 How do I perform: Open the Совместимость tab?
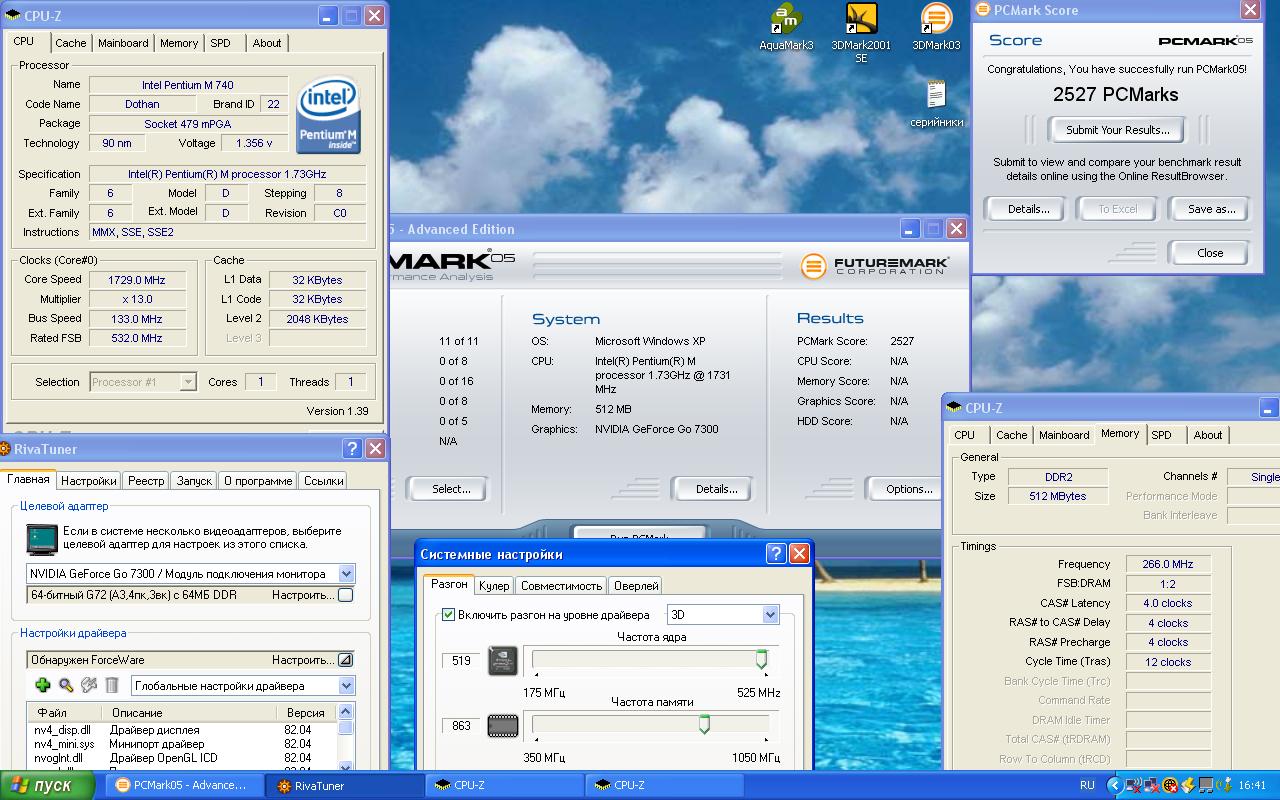pyautogui.click(x=561, y=586)
